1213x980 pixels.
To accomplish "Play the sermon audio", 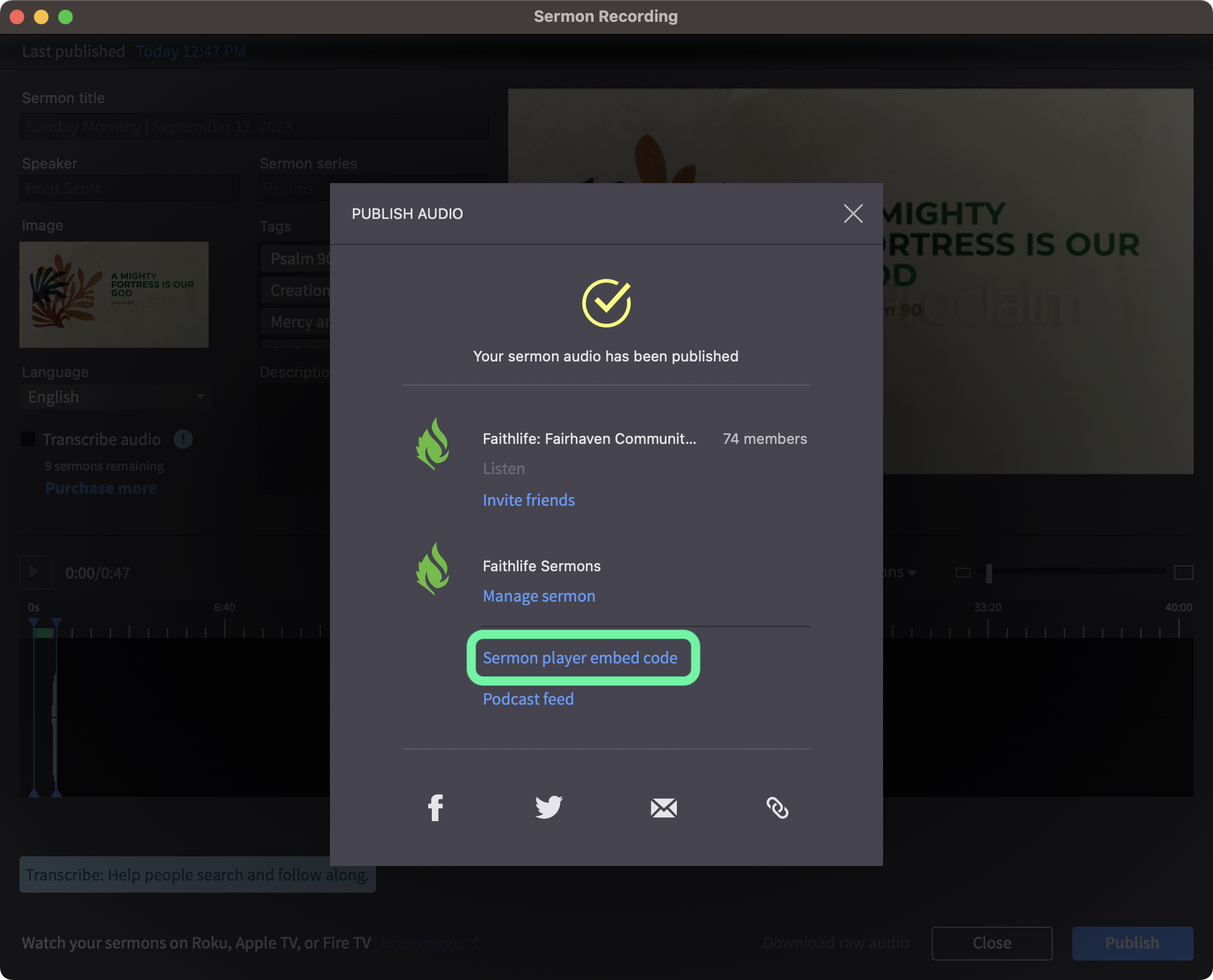I will tap(36, 572).
